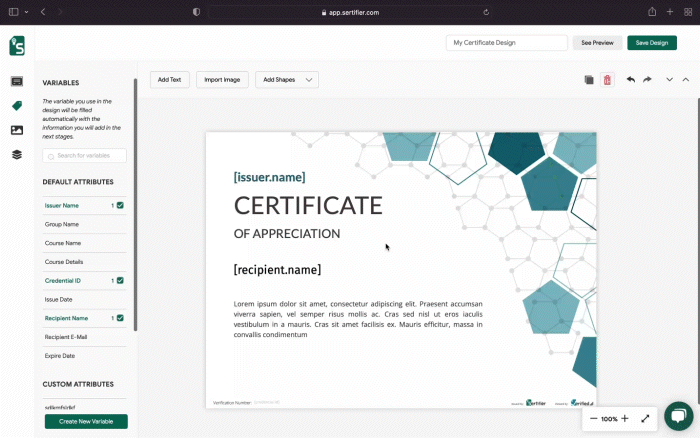Click the browser share icon
Screen dimensions: 700x438
pos(652,12)
